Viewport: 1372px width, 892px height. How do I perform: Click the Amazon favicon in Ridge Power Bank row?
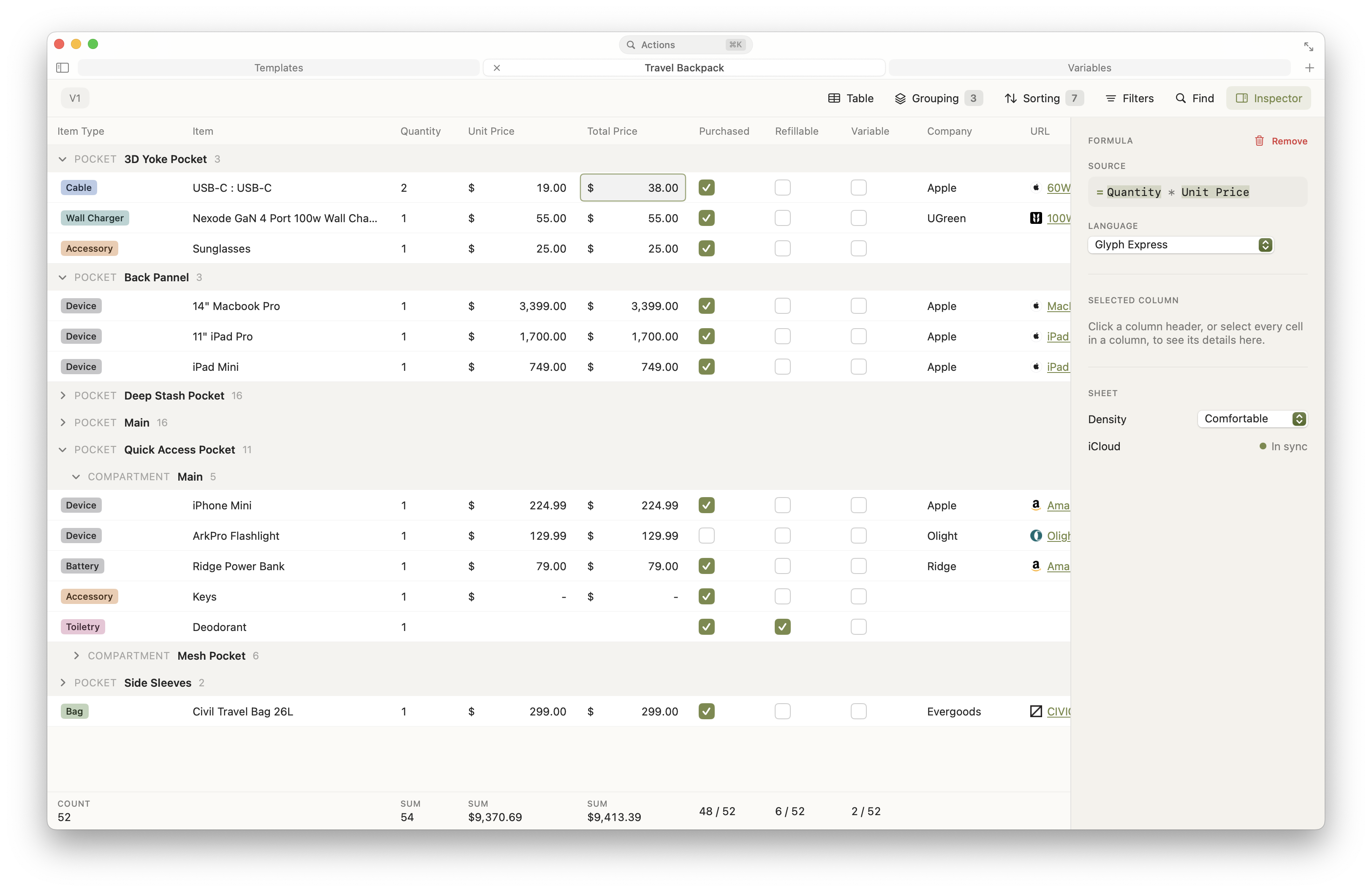(x=1036, y=566)
